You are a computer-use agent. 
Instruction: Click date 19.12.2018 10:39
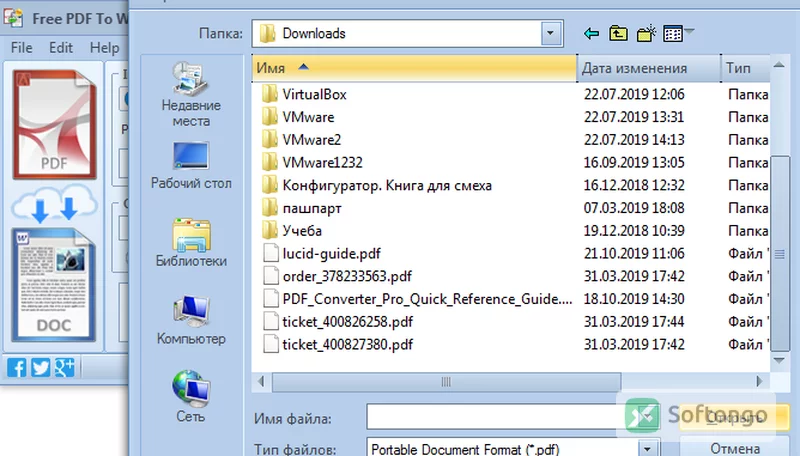634,231
